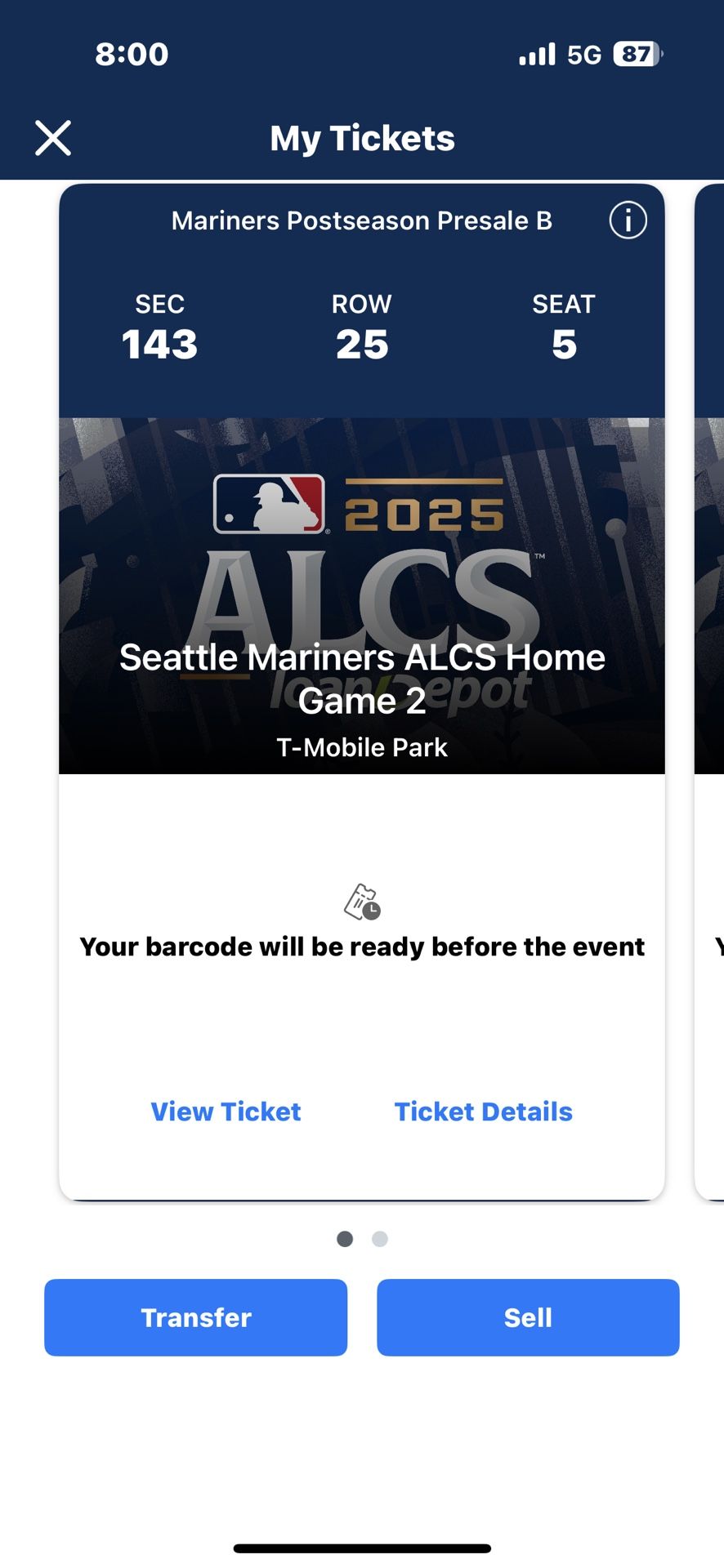Switch to the second ticket page dot
Viewport: 724px width, 1568px height.
coord(379,1239)
